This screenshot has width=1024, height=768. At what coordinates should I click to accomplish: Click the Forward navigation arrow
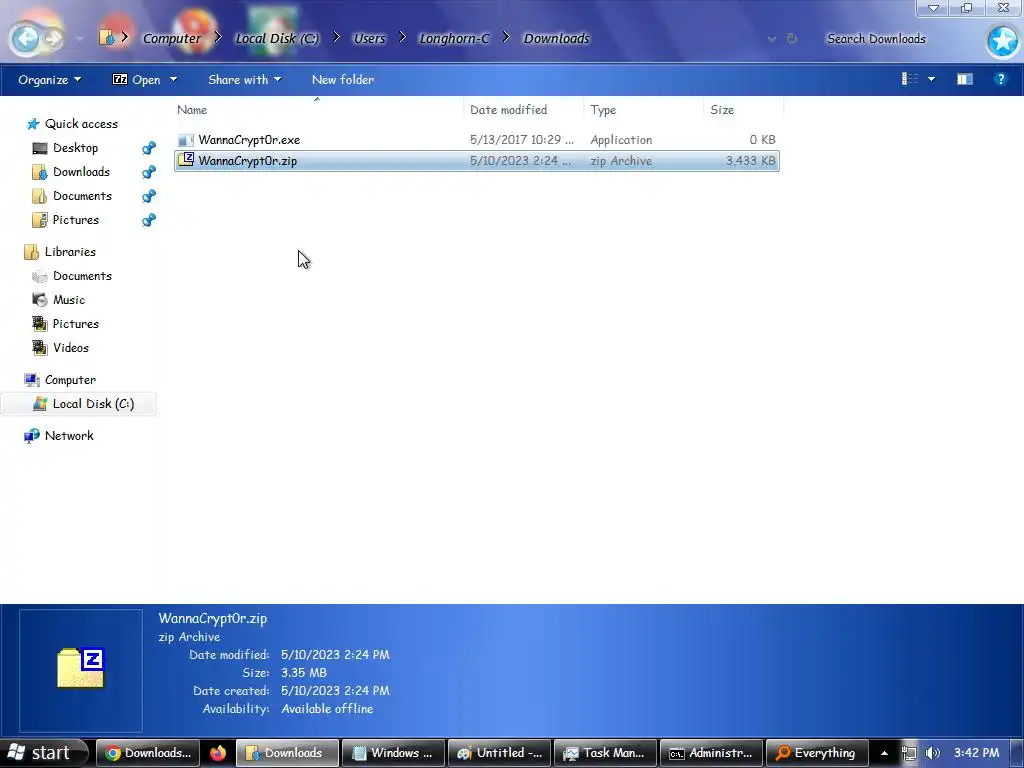[x=54, y=39]
